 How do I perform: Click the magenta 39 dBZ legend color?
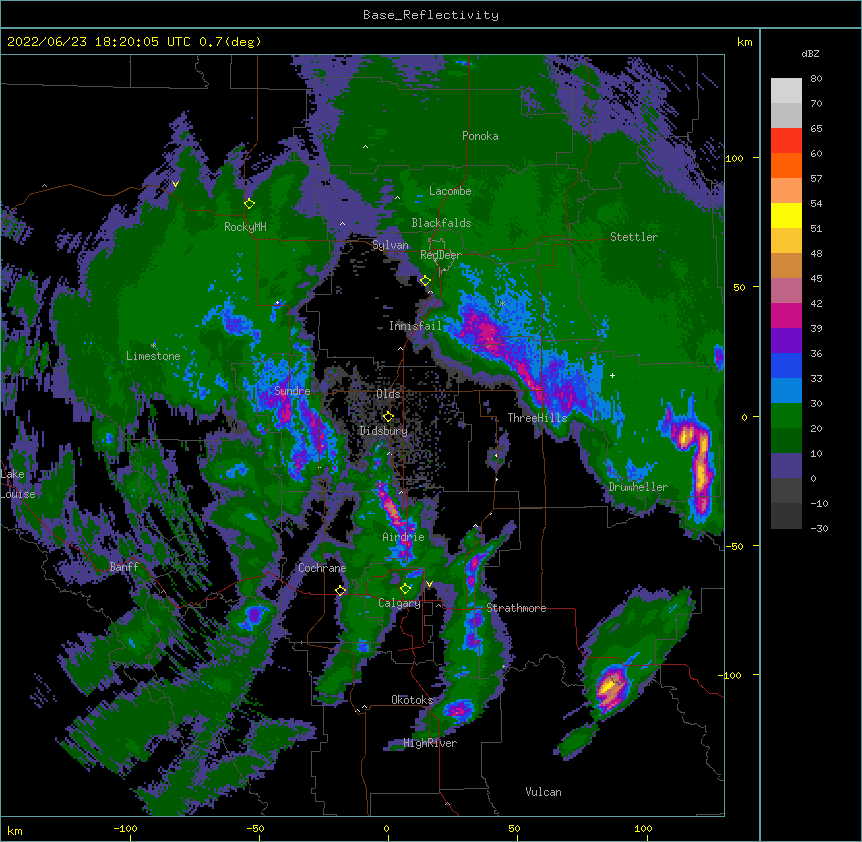tap(786, 315)
